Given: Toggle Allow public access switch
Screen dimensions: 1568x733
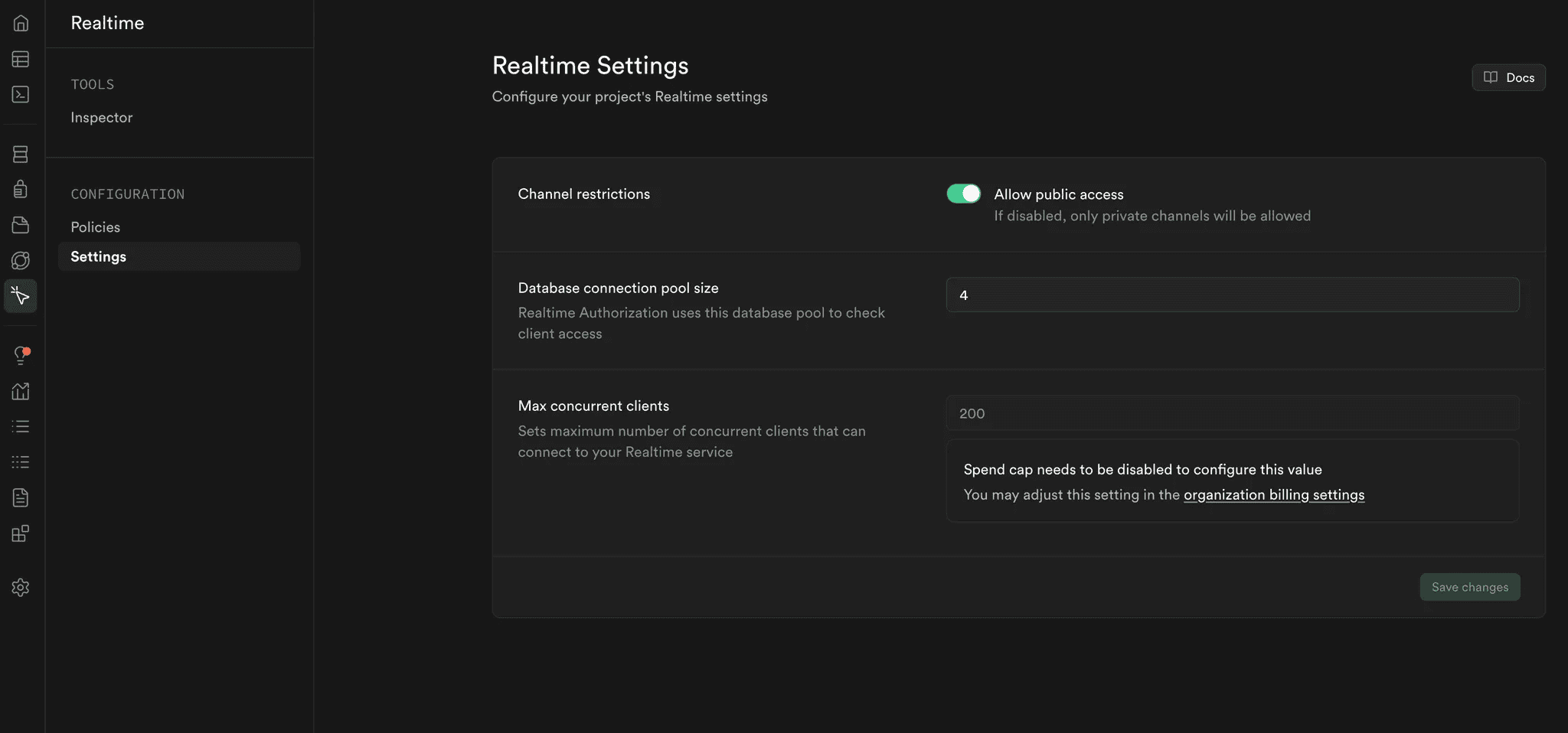Looking at the screenshot, I should [963, 194].
